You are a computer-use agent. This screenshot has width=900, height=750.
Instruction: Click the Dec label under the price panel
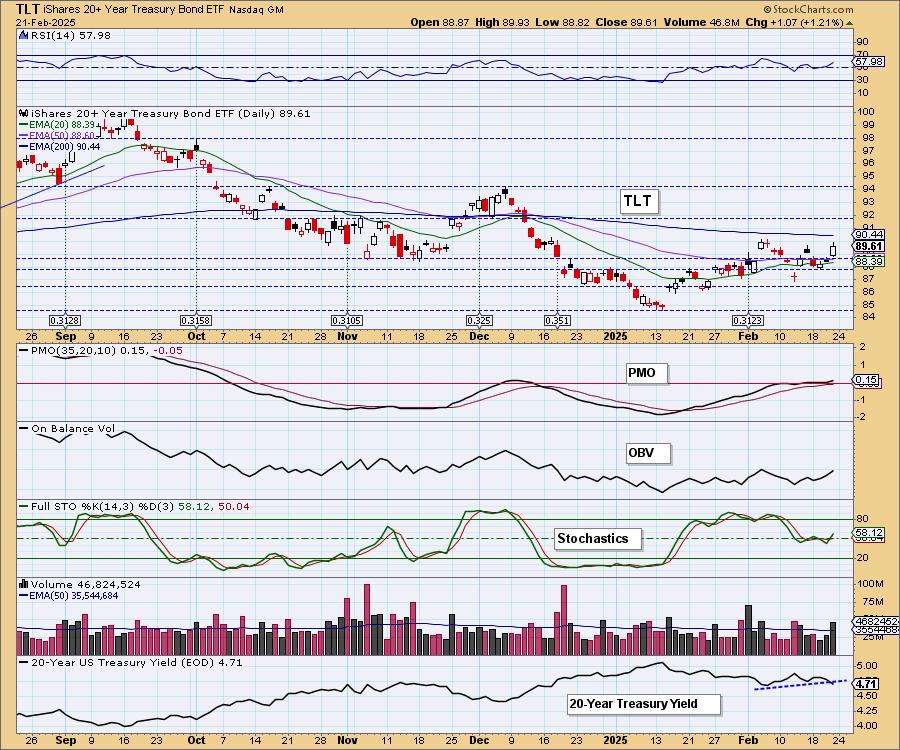480,336
